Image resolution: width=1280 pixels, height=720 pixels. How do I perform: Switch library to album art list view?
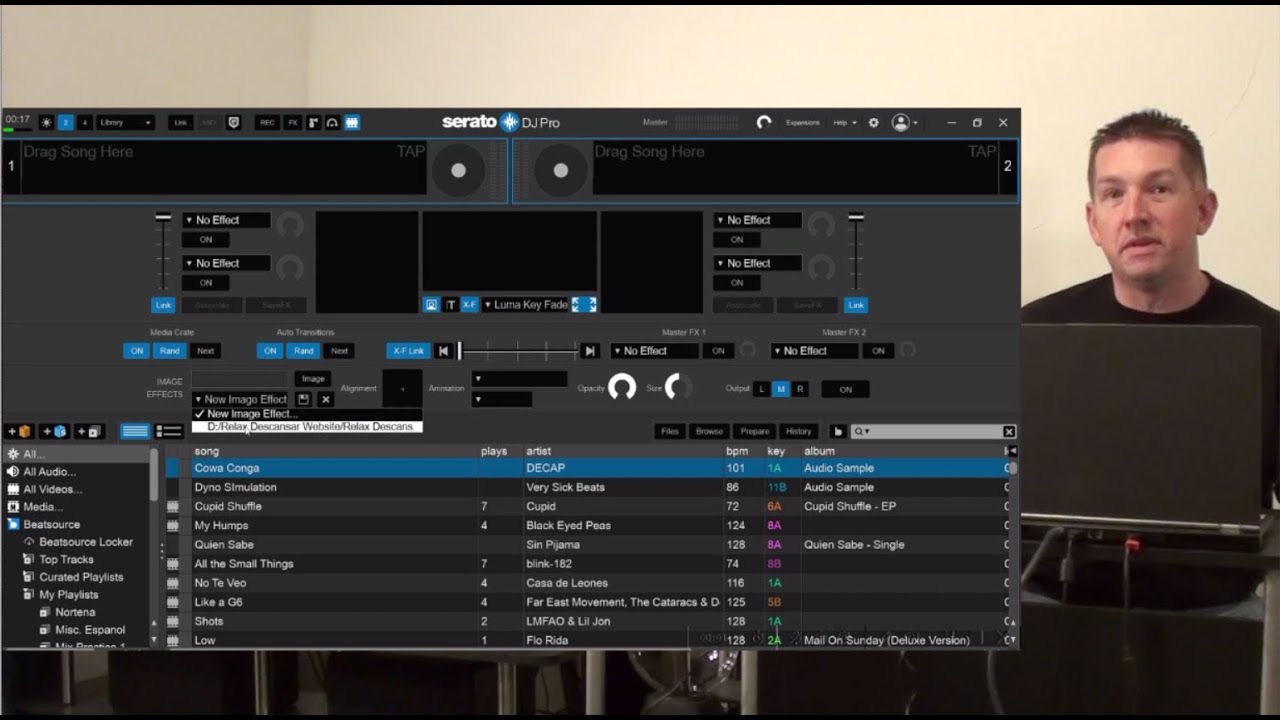[169, 432]
